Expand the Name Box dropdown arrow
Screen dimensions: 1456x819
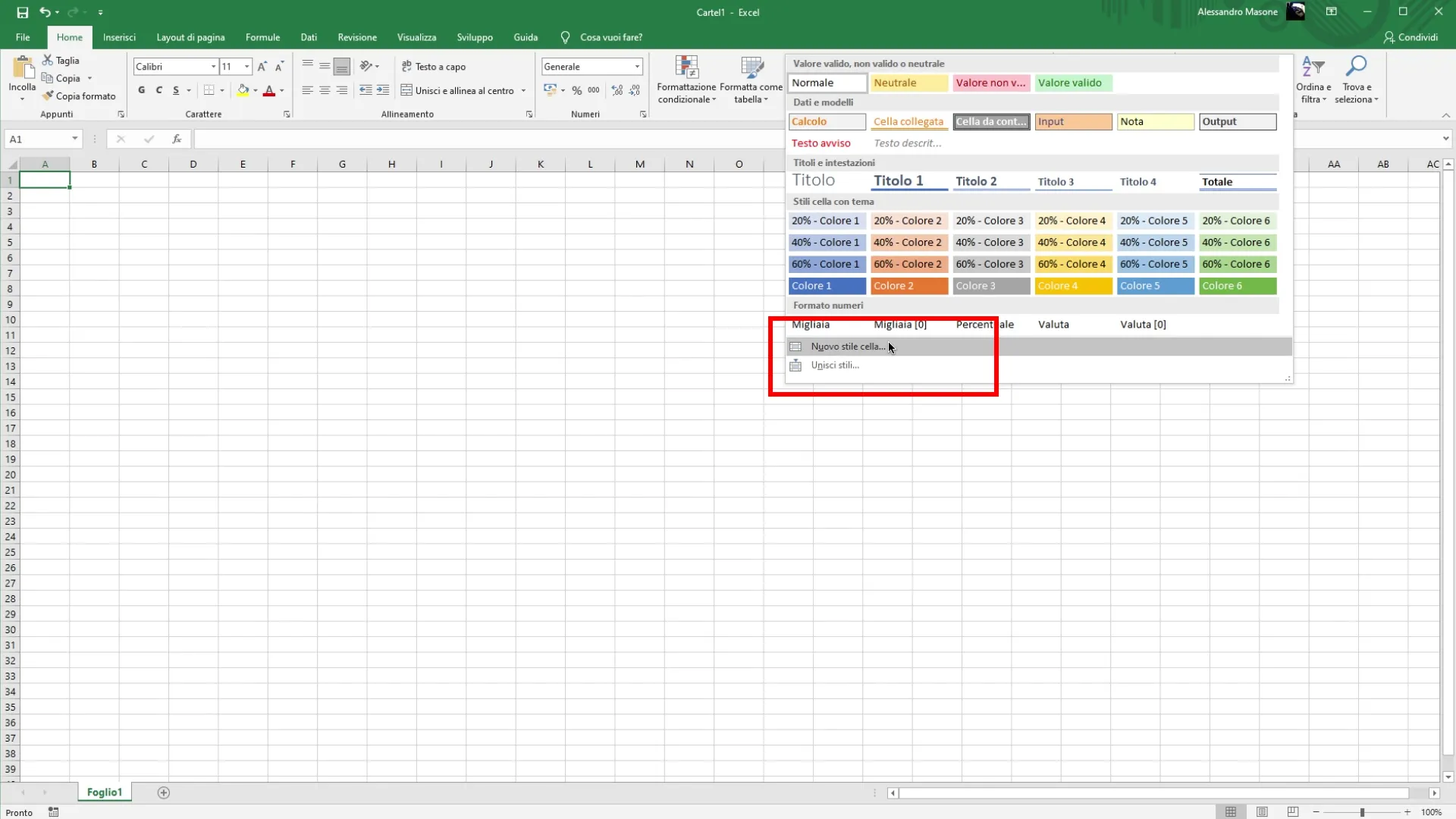(x=74, y=139)
